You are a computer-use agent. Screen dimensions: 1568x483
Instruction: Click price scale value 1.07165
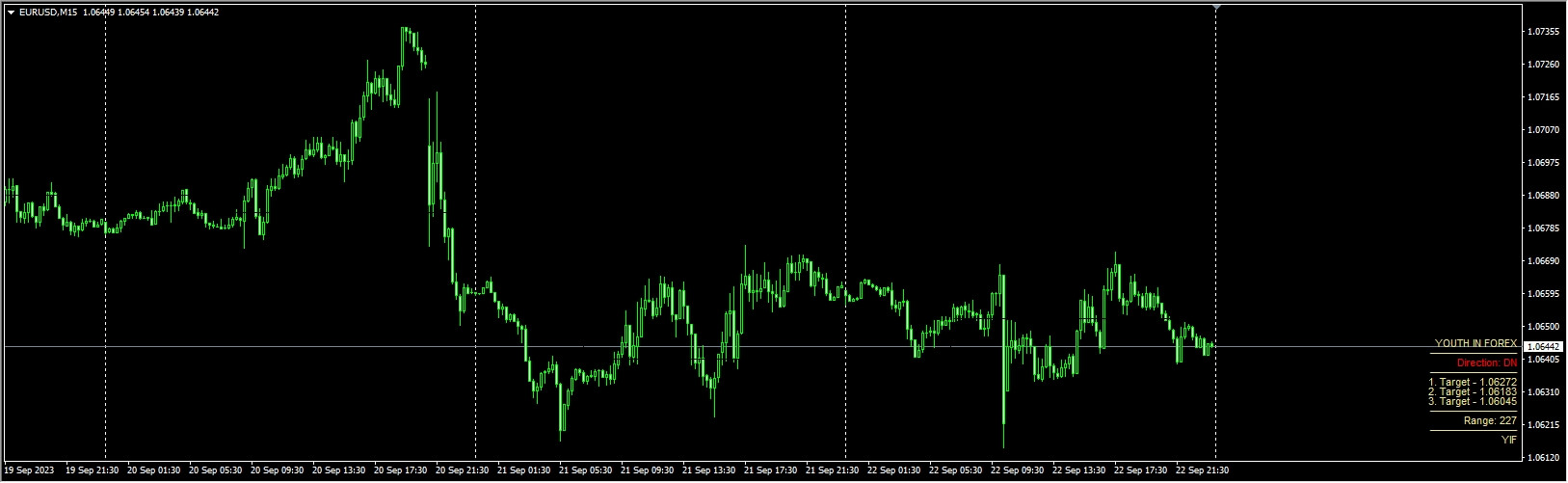1544,97
